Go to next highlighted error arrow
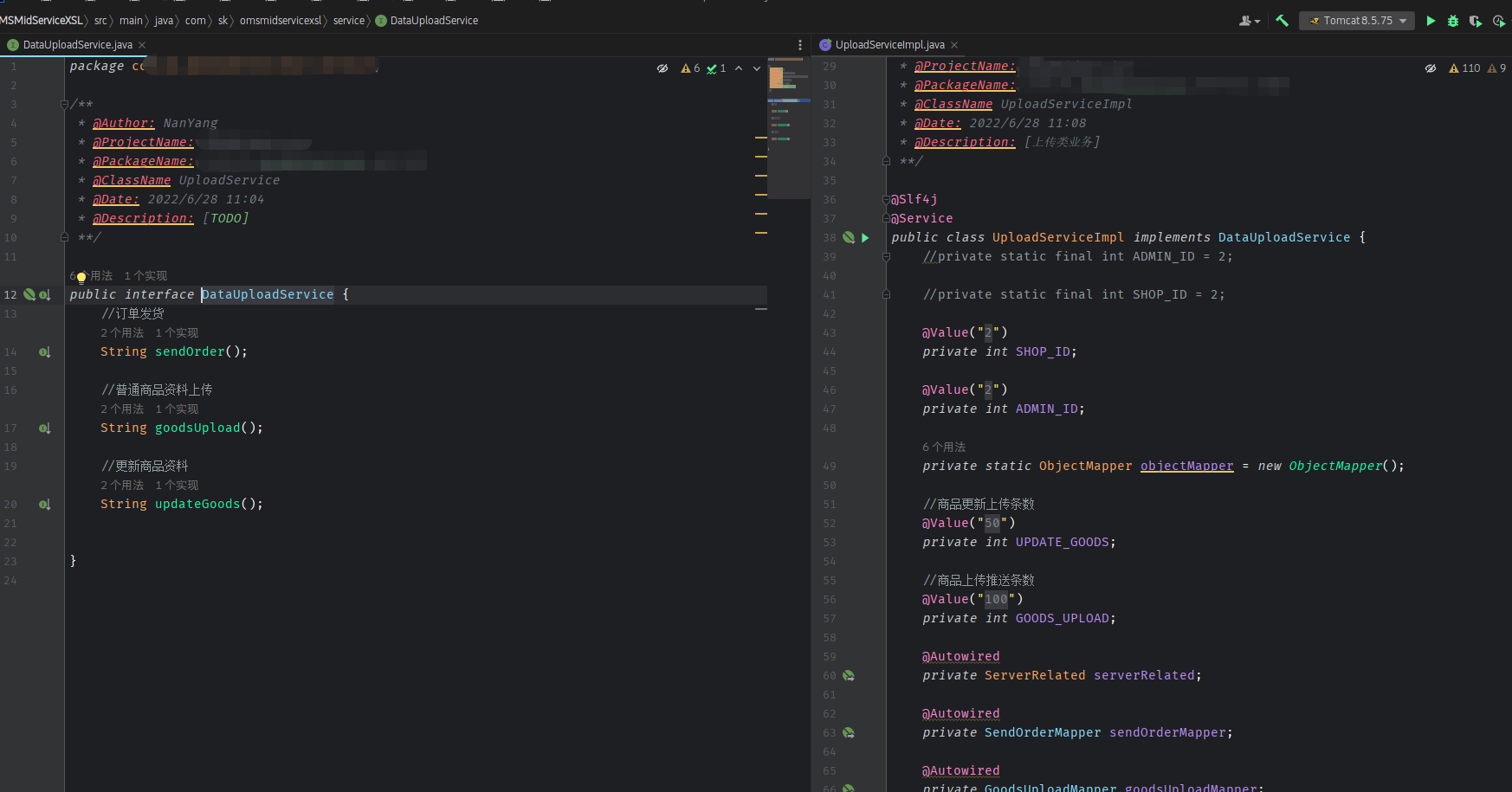 pyautogui.click(x=757, y=68)
